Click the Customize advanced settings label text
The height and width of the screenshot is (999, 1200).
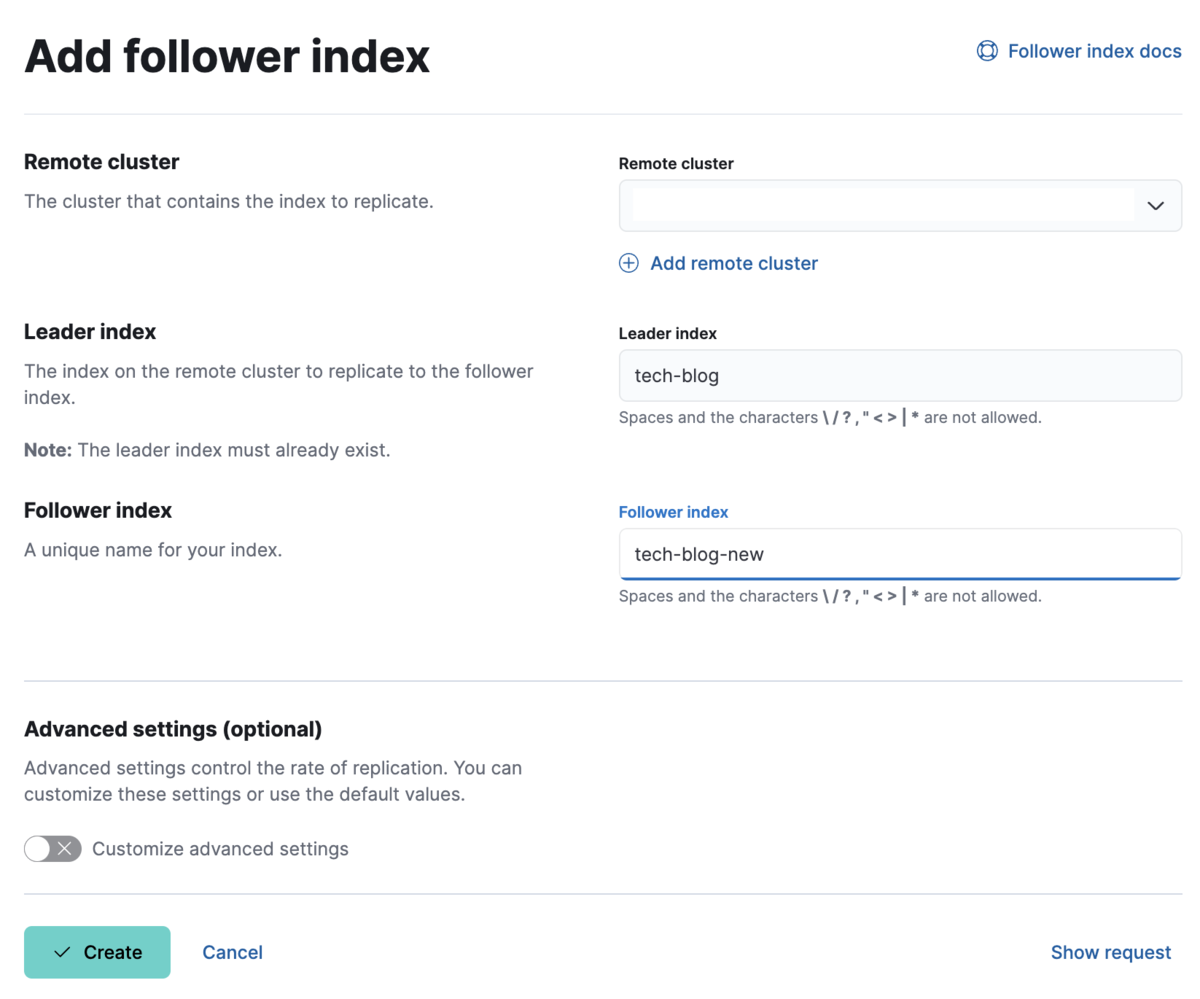220,849
